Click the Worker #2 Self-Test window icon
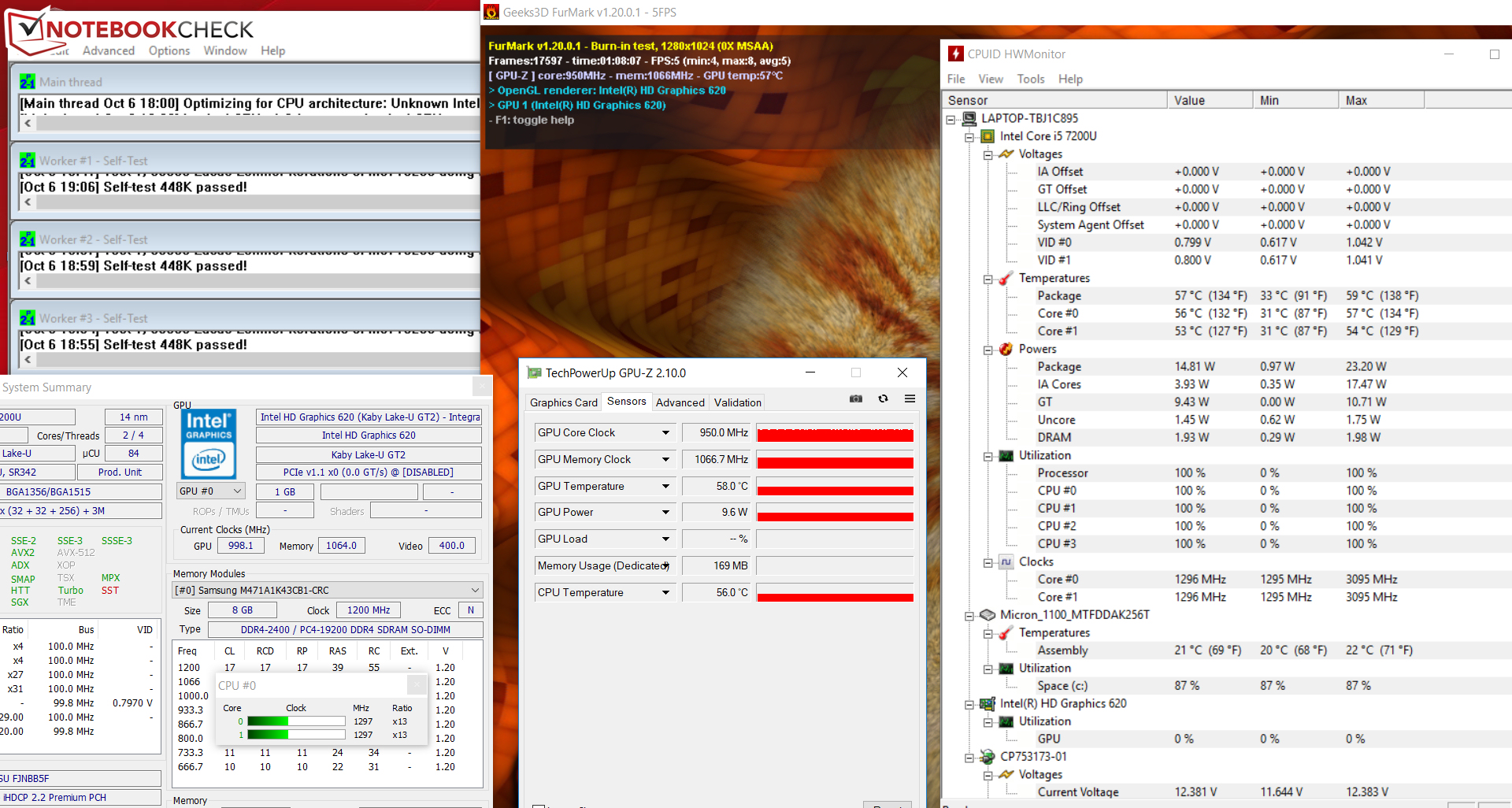 pyautogui.click(x=28, y=239)
